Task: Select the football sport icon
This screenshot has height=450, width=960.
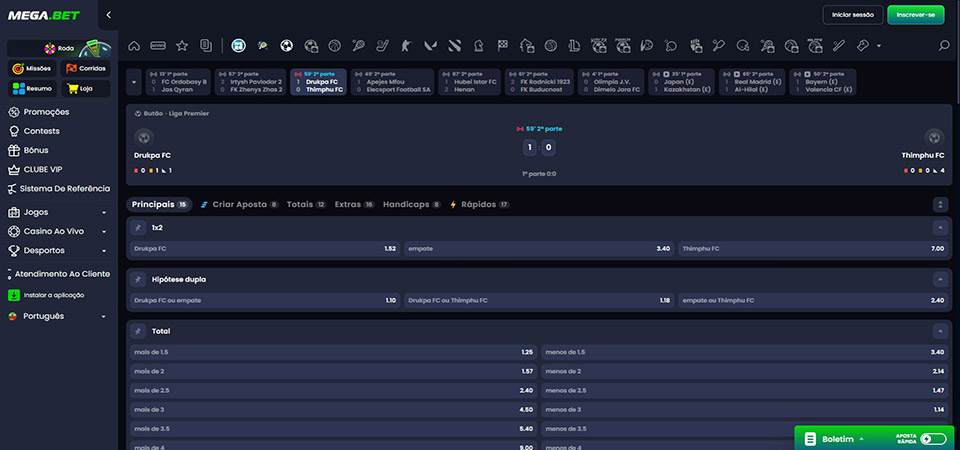Action: coord(287,46)
